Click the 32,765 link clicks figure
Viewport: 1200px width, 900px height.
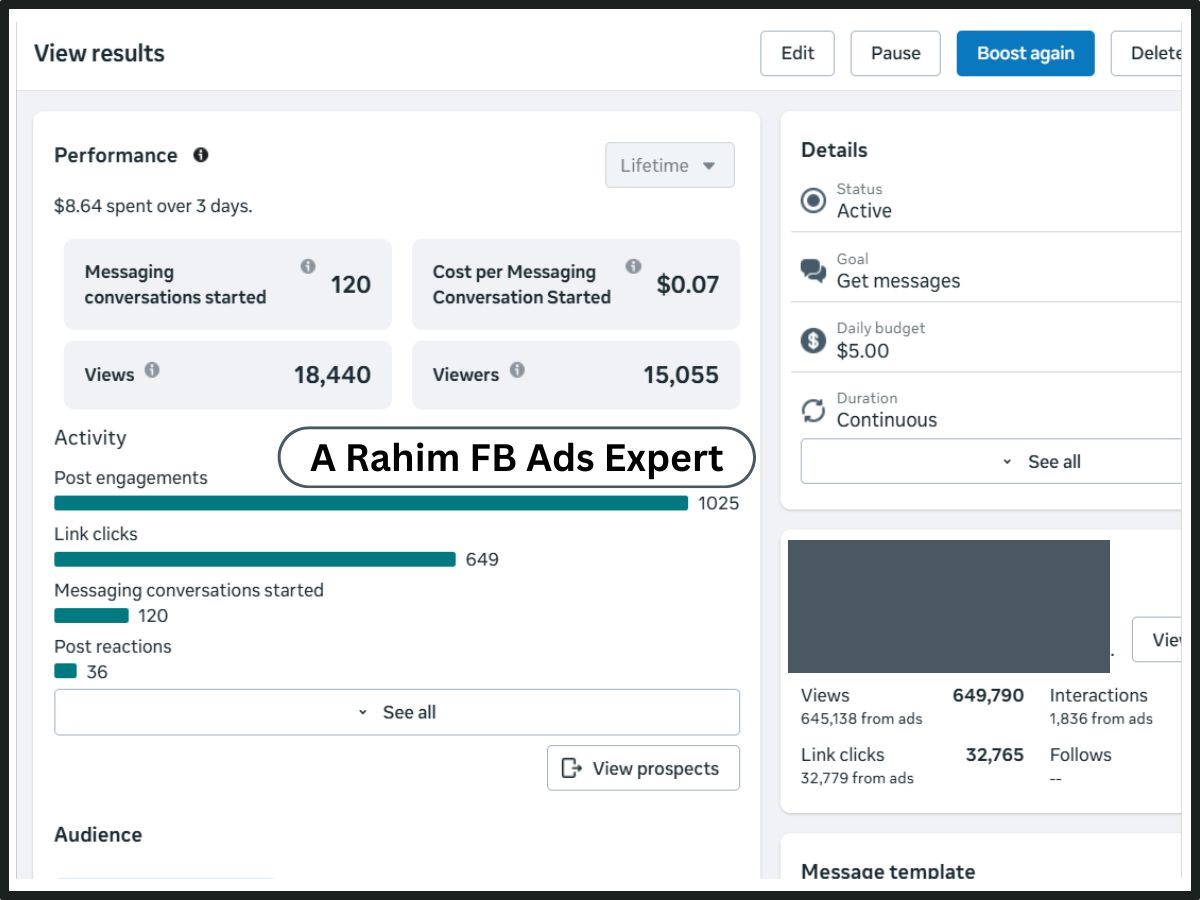[994, 755]
